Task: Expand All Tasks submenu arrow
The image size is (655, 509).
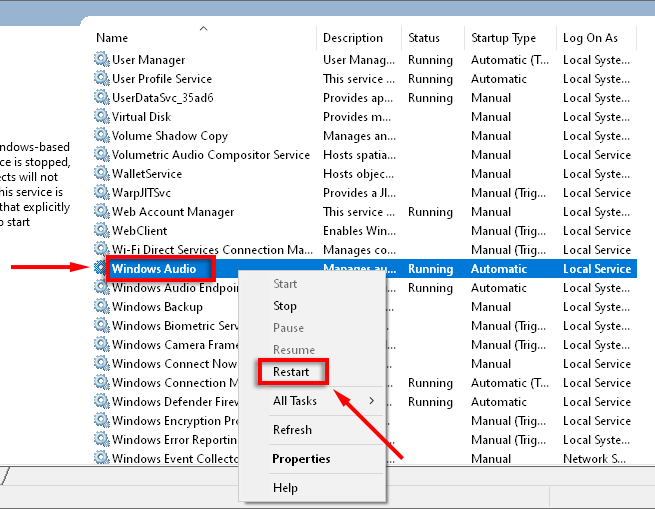Action: point(371,401)
